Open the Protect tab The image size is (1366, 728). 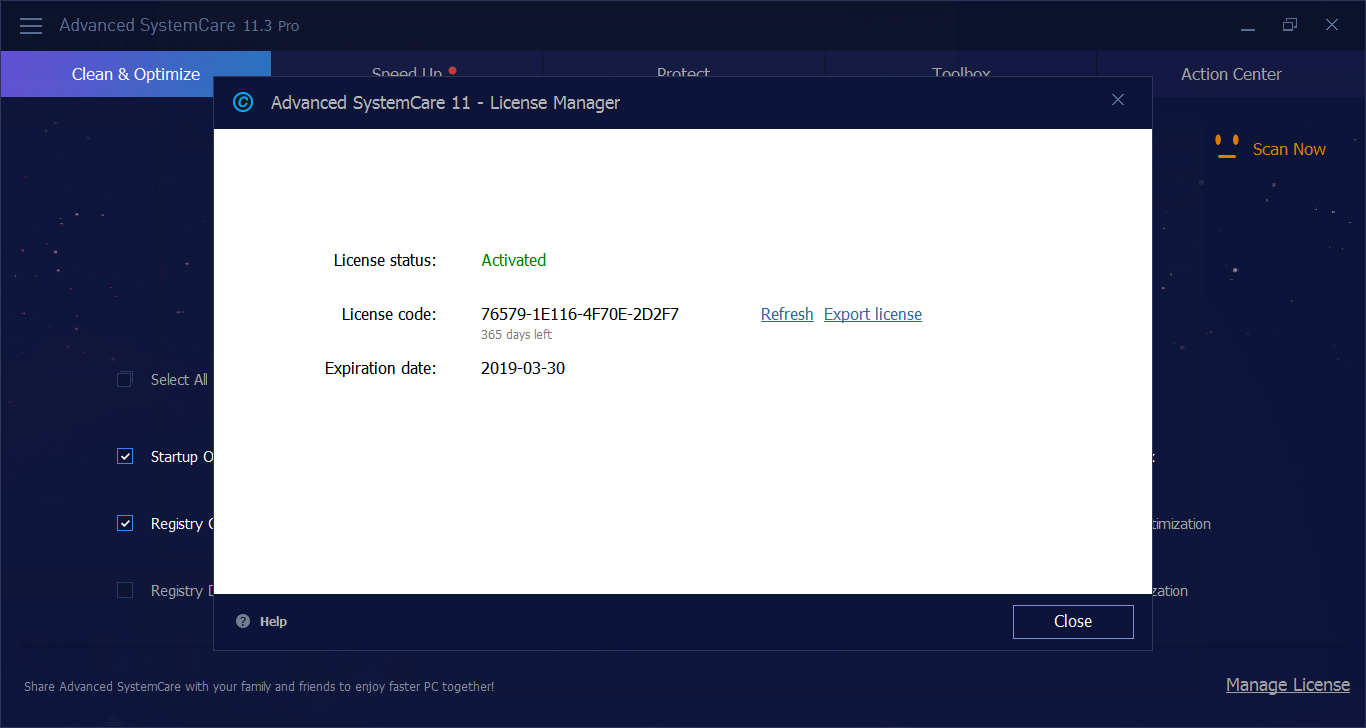tap(684, 64)
